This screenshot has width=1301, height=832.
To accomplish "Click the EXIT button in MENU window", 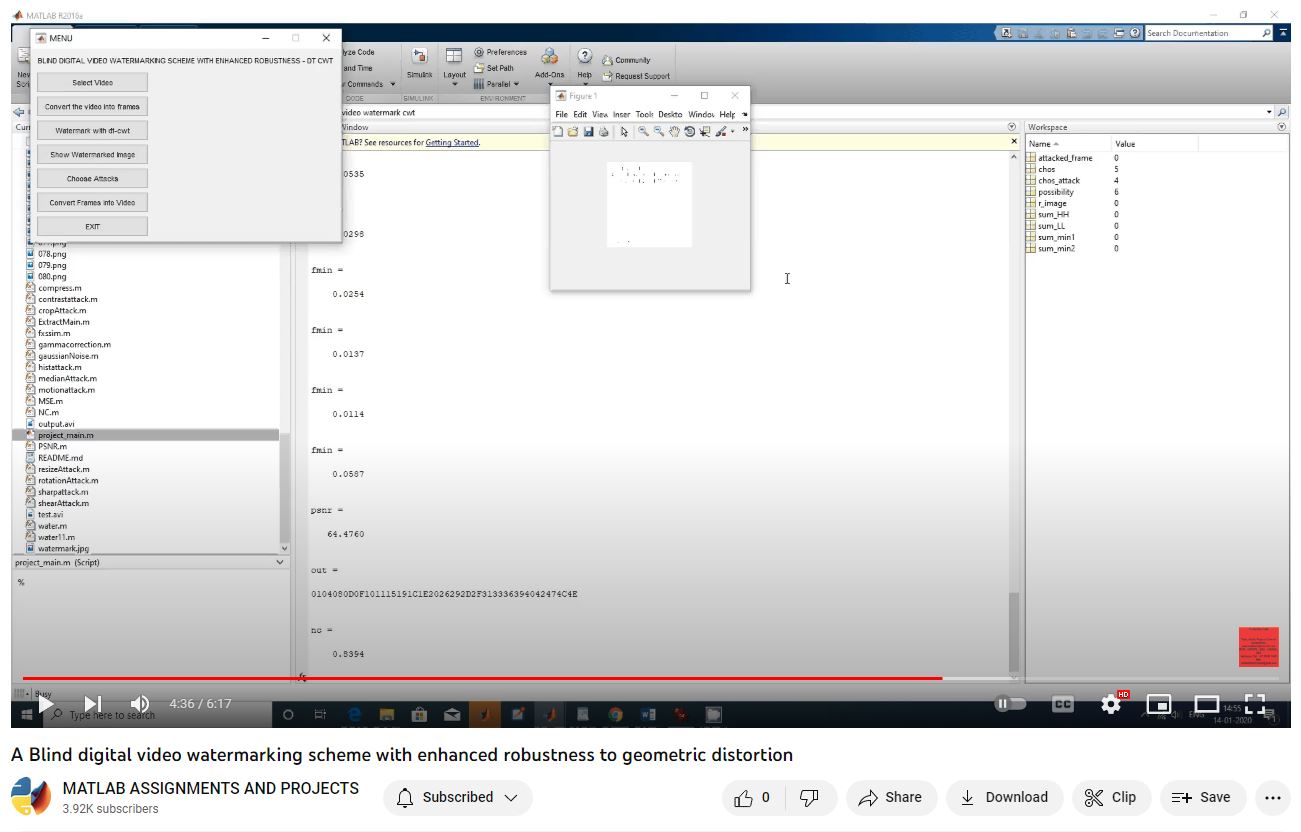I will coord(92,226).
